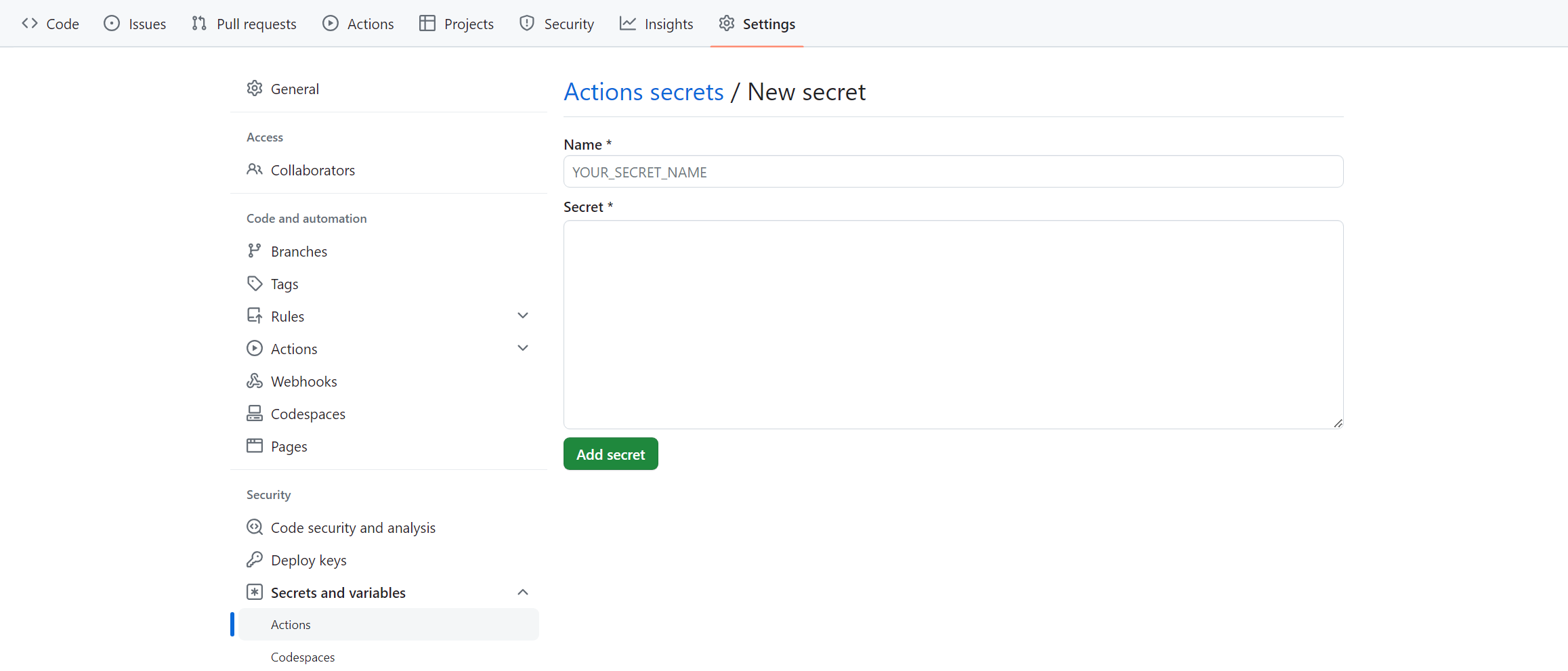The height and width of the screenshot is (671, 1568).
Task: Click the Branches git icon
Action: tap(255, 251)
